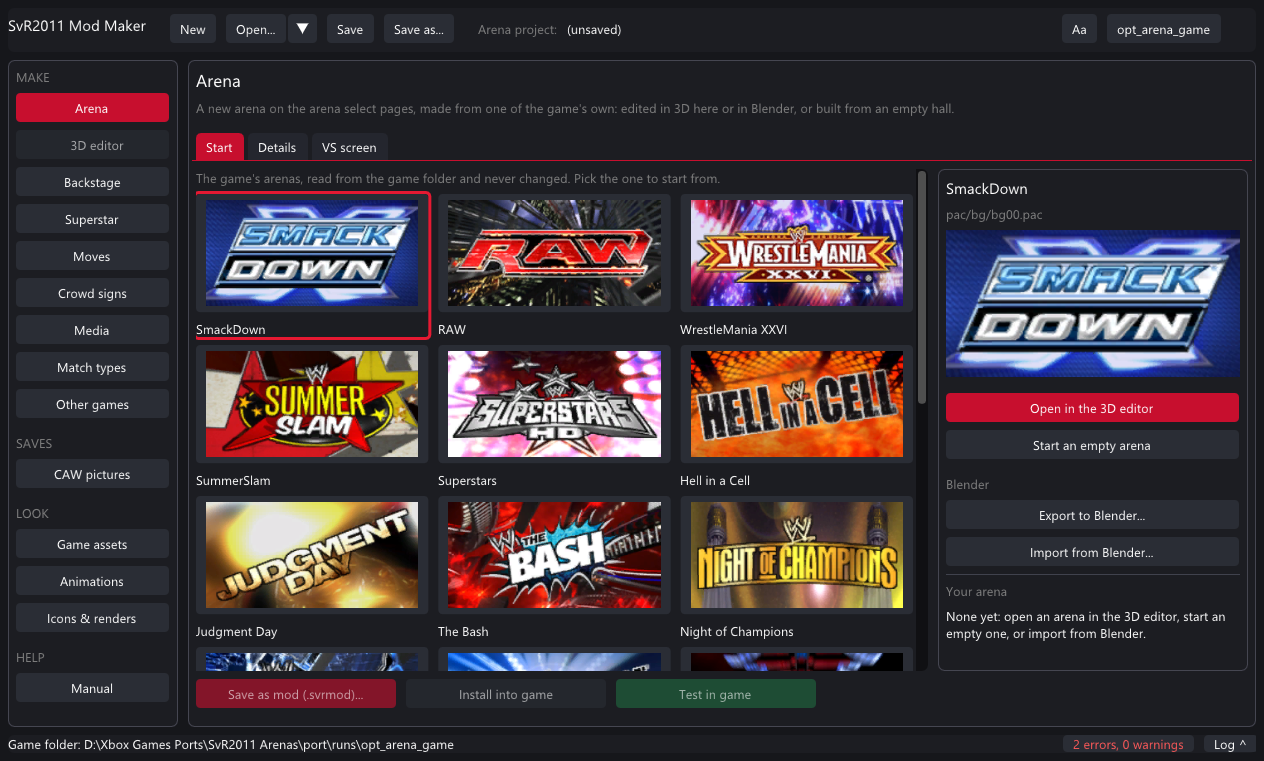Open the recent projects dropdown arrow
The height and width of the screenshot is (761, 1264).
tap(303, 29)
